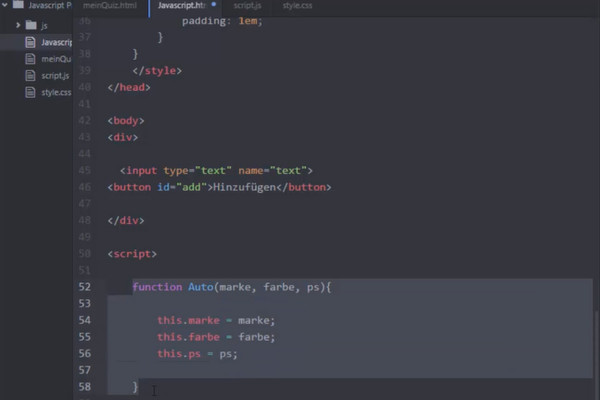Click line number 58 in gutter

pyautogui.click(x=85, y=387)
